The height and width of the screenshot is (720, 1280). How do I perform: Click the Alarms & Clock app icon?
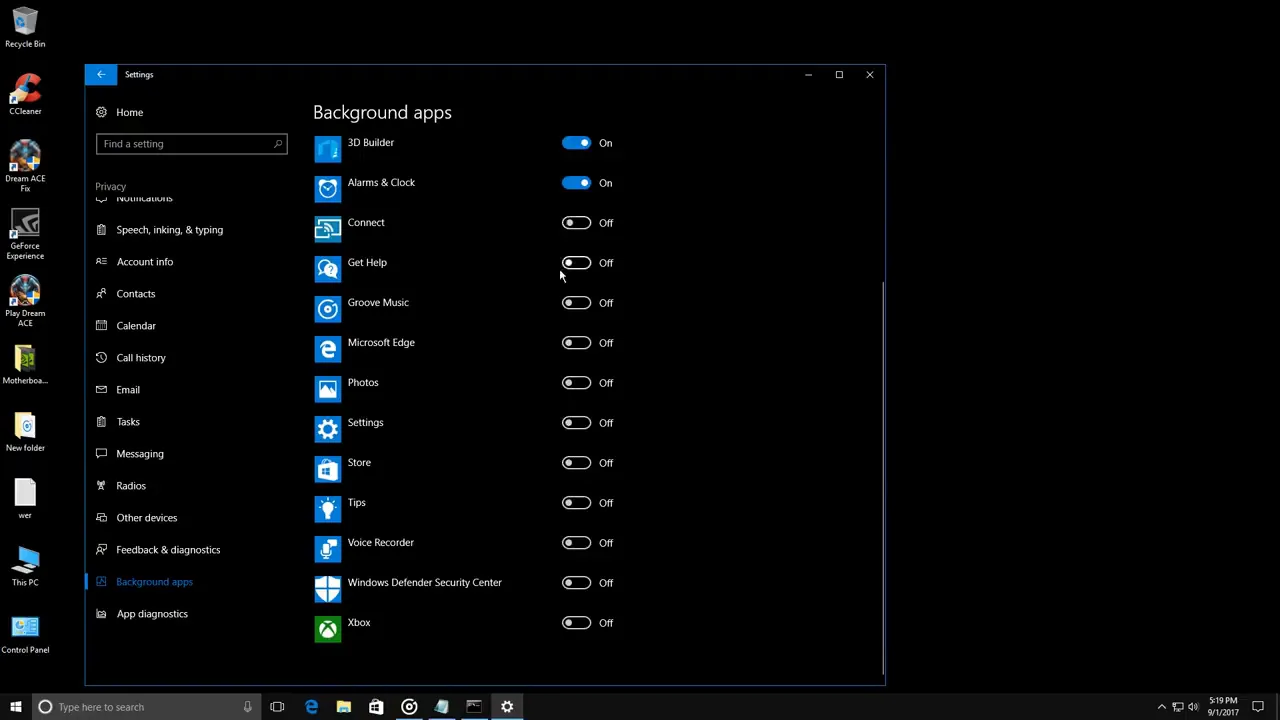click(327, 189)
